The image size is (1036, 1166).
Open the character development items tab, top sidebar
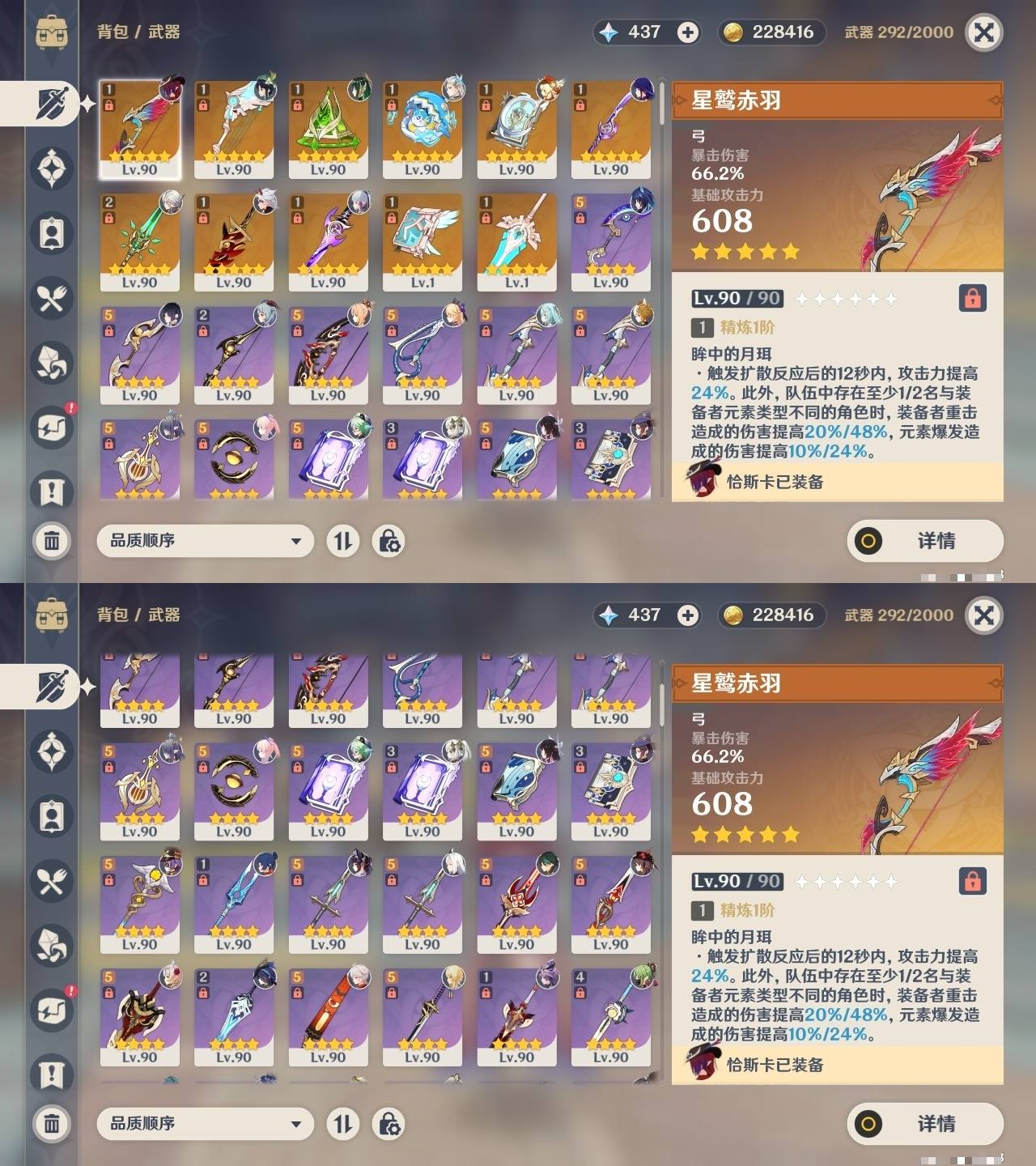(x=52, y=233)
